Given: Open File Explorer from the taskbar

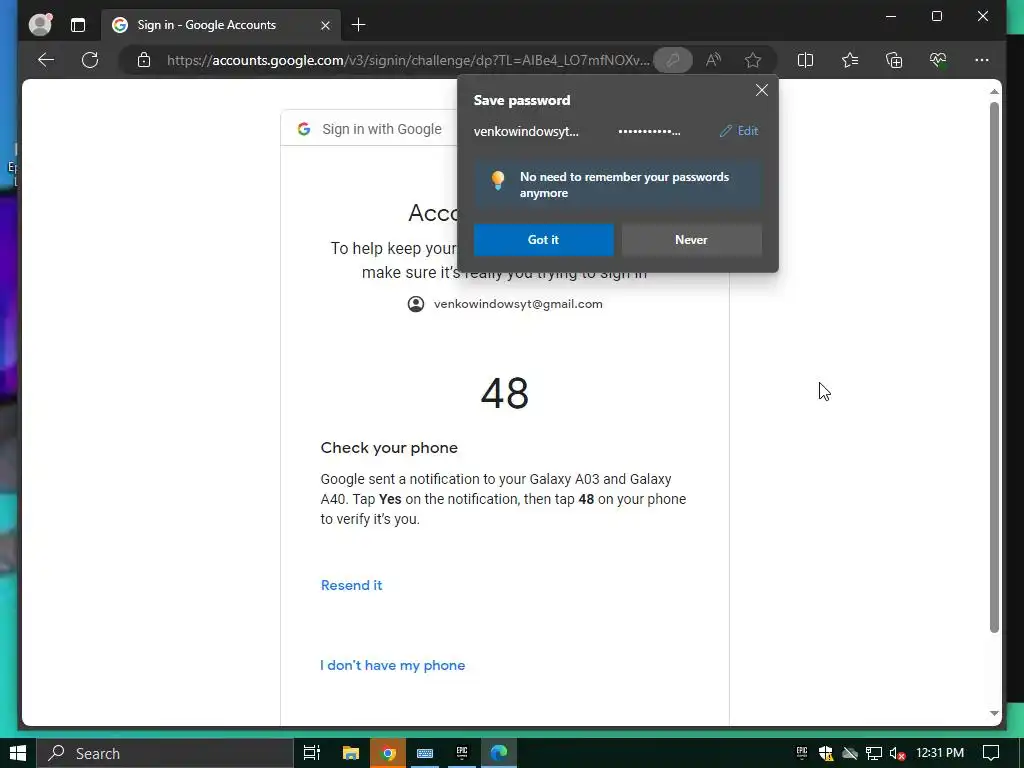Looking at the screenshot, I should 351,753.
